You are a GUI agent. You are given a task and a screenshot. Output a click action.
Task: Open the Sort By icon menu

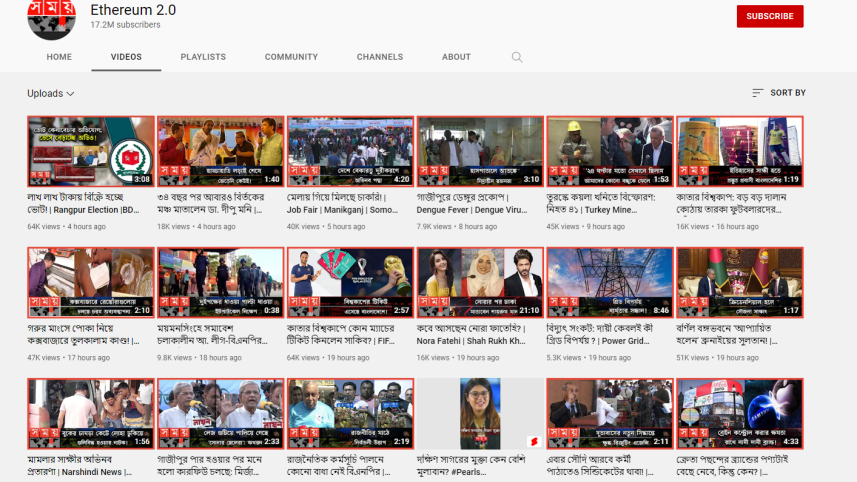click(x=757, y=93)
